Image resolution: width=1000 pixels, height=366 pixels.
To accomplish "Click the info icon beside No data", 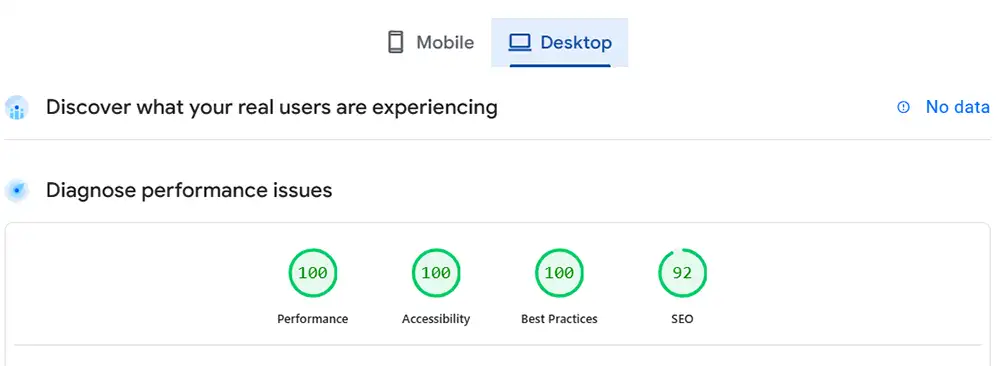I will click(x=903, y=107).
